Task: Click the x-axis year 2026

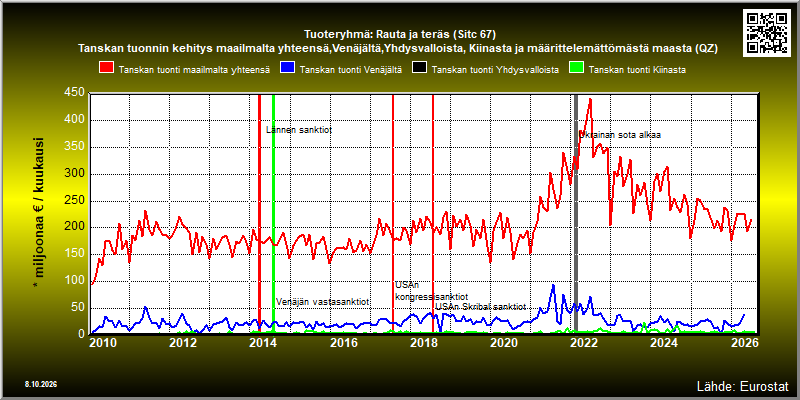Action: 744,343
